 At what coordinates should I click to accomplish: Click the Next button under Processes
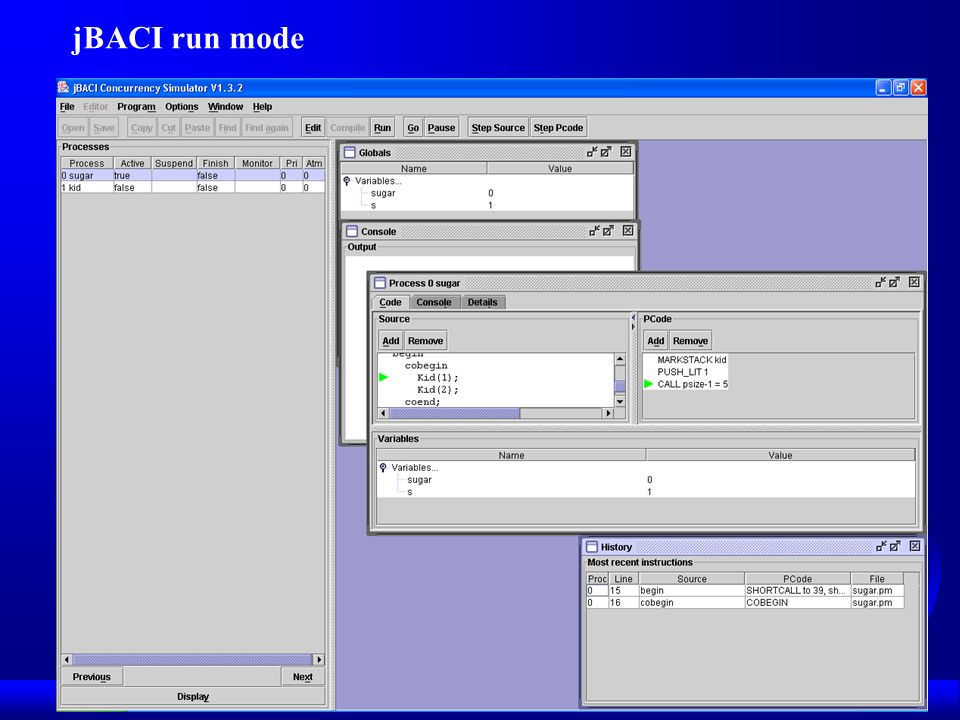302,677
